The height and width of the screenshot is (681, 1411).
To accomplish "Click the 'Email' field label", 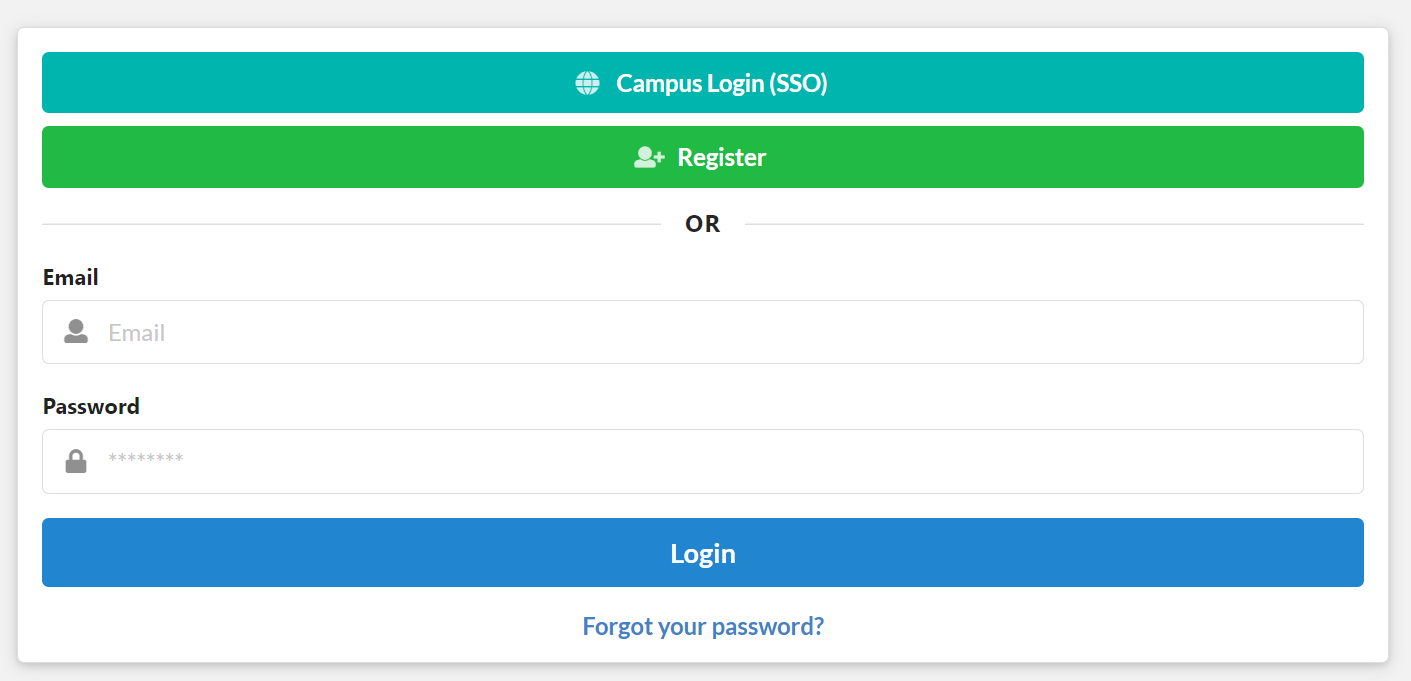I will click(x=71, y=277).
